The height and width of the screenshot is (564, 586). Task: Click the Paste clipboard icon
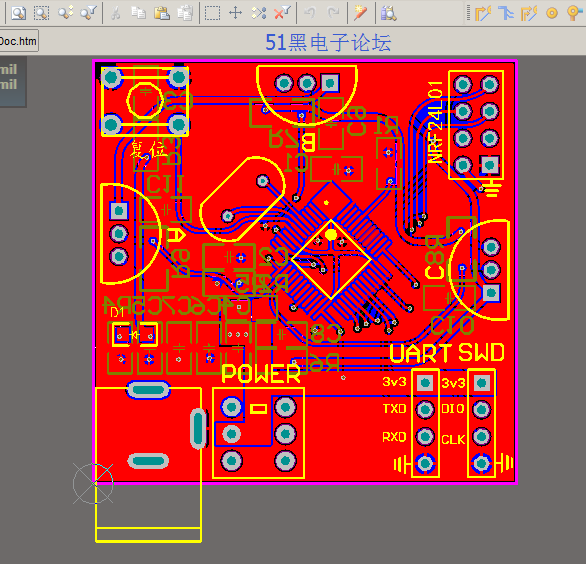[162, 13]
